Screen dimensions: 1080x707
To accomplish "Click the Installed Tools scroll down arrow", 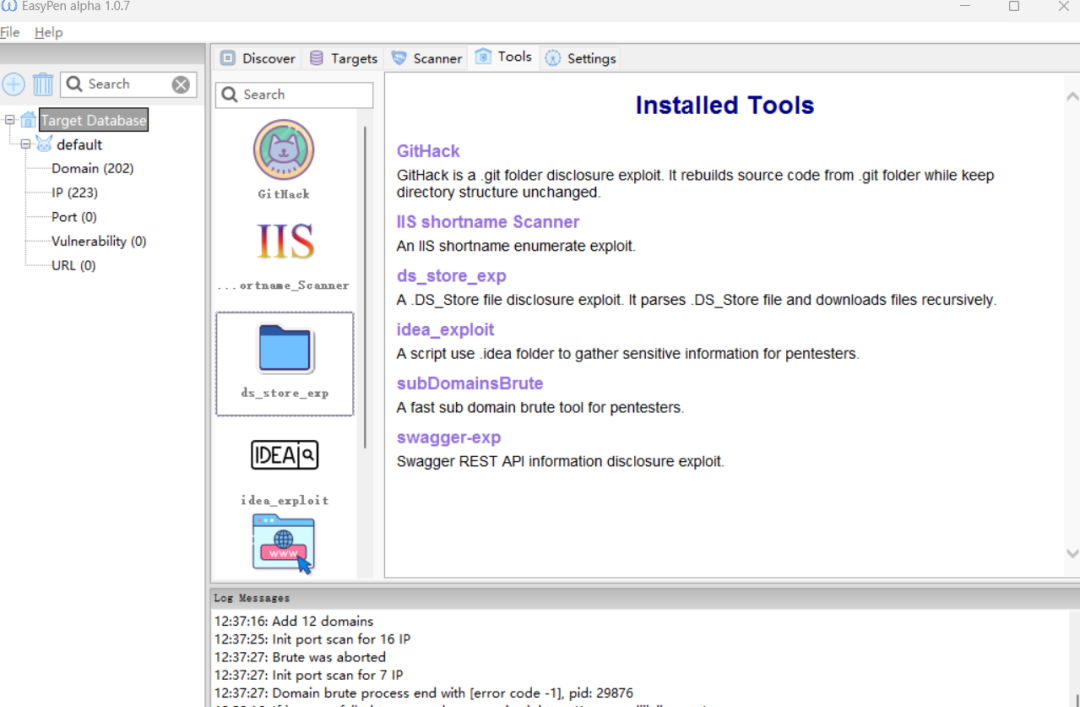I will (1072, 553).
